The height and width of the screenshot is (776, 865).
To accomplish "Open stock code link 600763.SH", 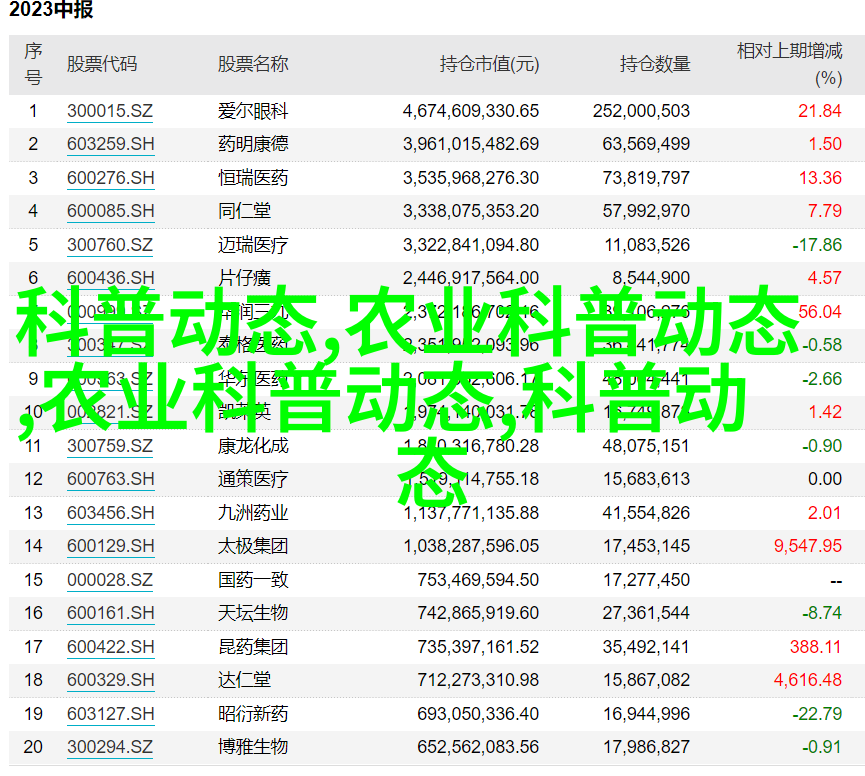I will [x=111, y=479].
